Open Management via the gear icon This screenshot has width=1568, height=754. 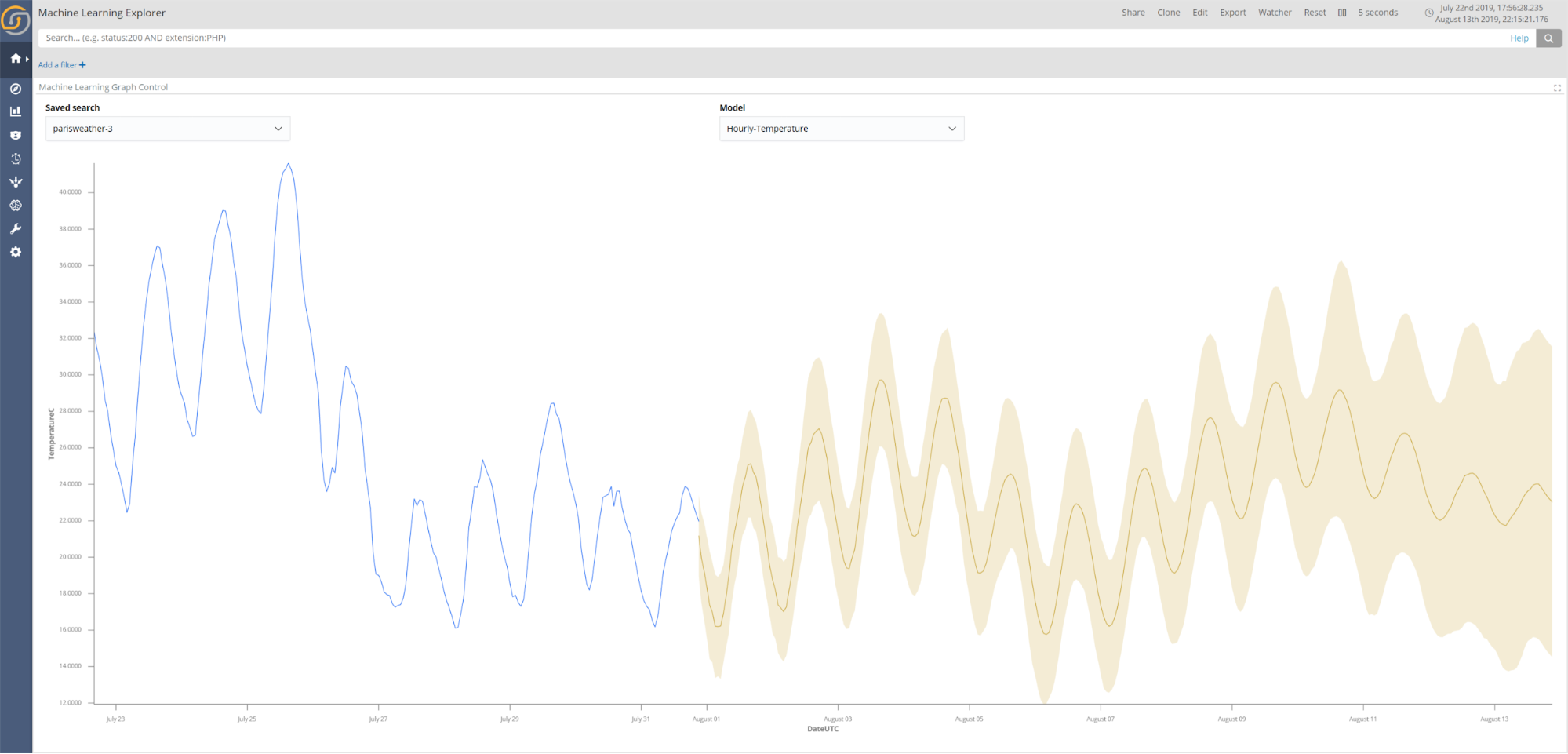point(16,252)
